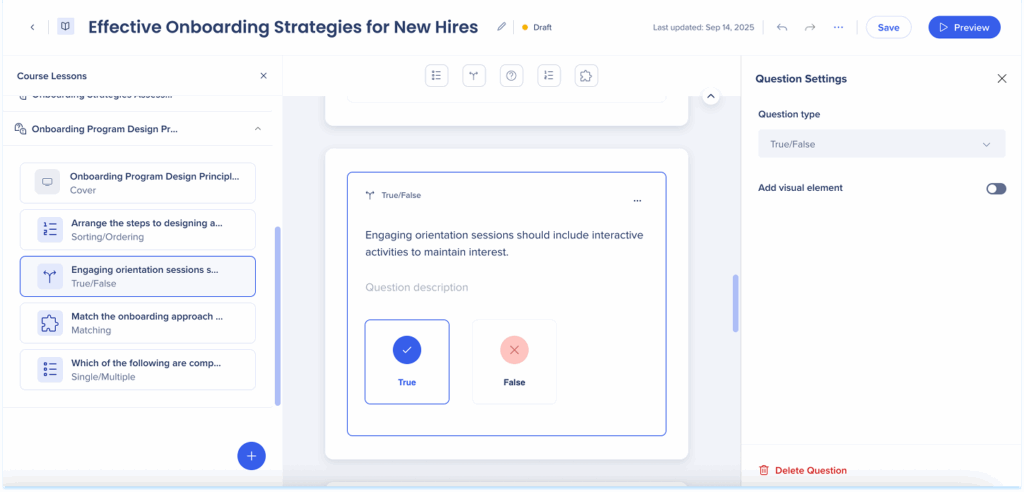
Task: Click the sorting/ordering toolbar icon
Action: coord(549,76)
